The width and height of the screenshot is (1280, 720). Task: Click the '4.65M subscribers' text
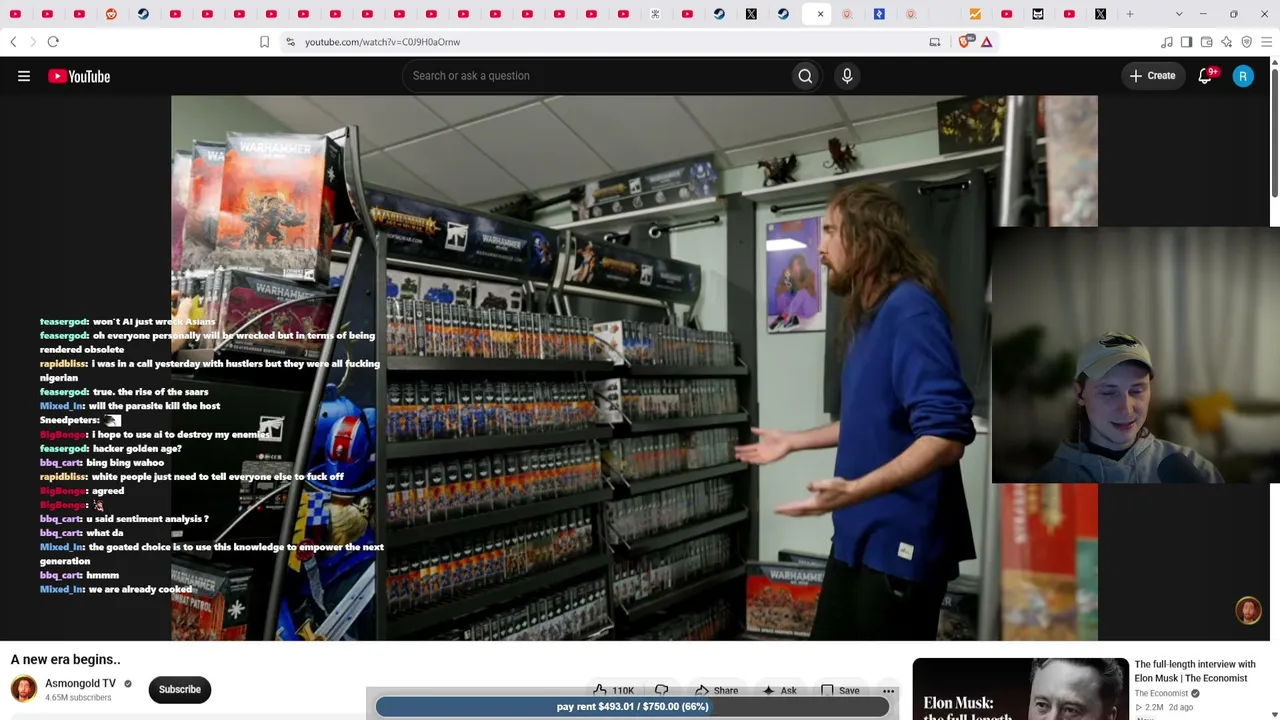[x=78, y=698]
